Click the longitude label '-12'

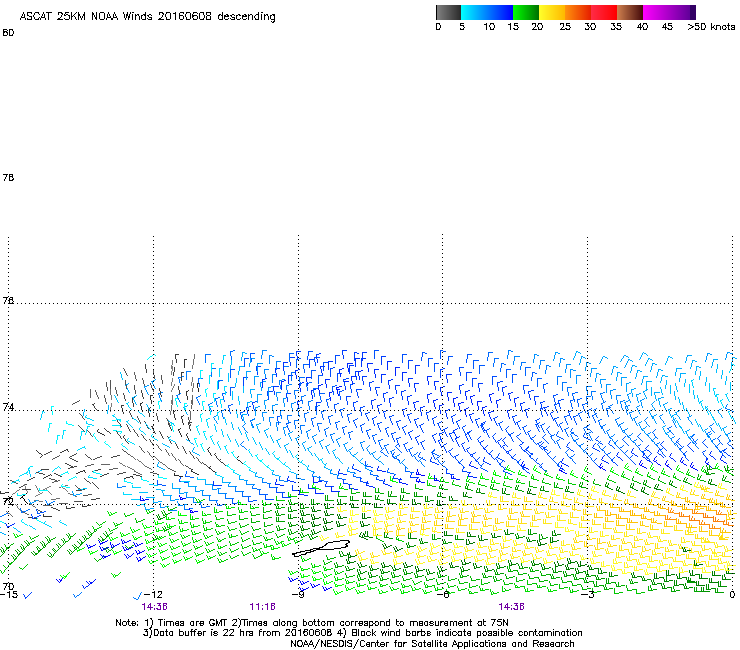point(153,594)
